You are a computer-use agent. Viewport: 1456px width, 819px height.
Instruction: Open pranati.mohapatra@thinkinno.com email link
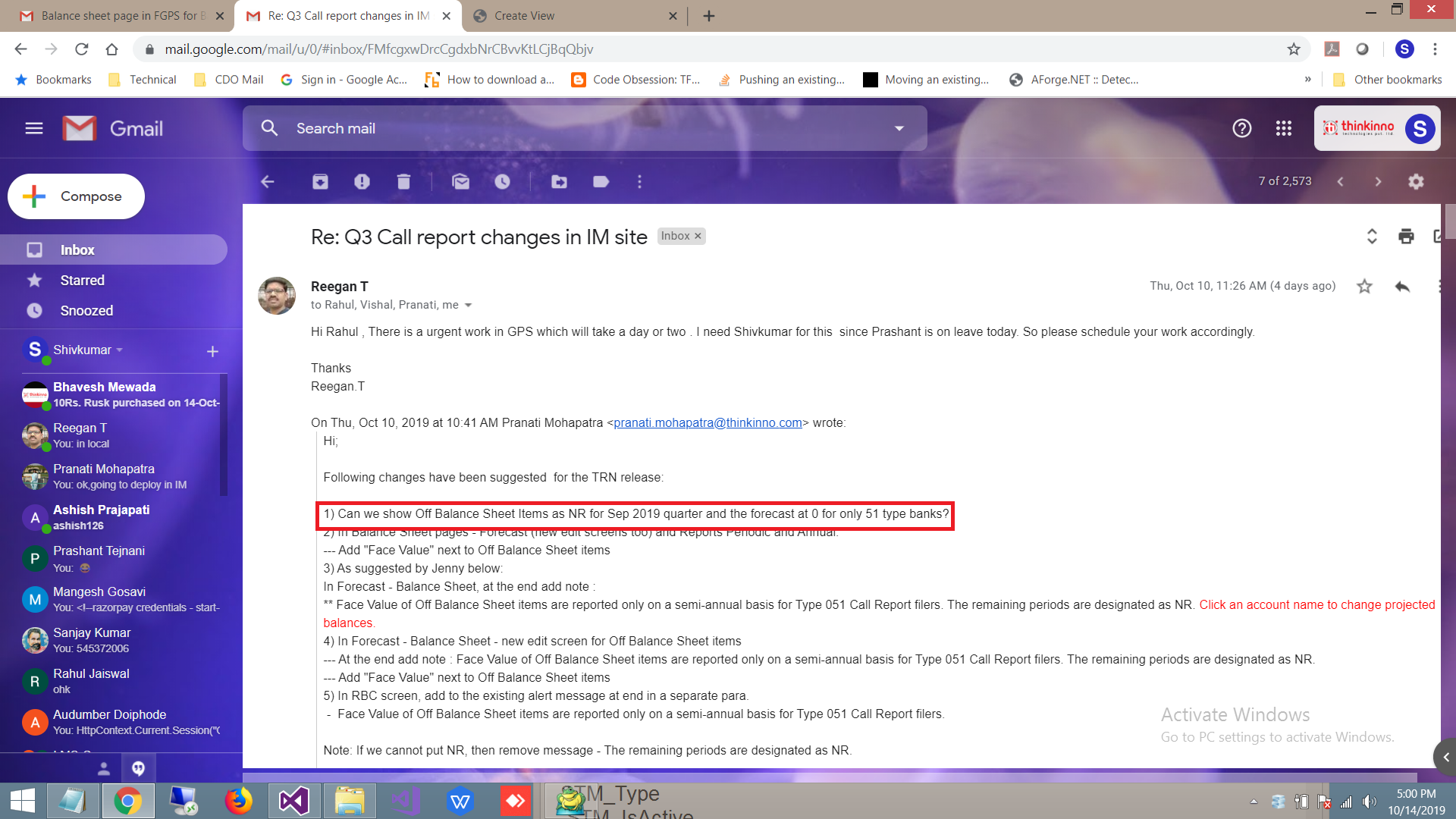point(708,422)
